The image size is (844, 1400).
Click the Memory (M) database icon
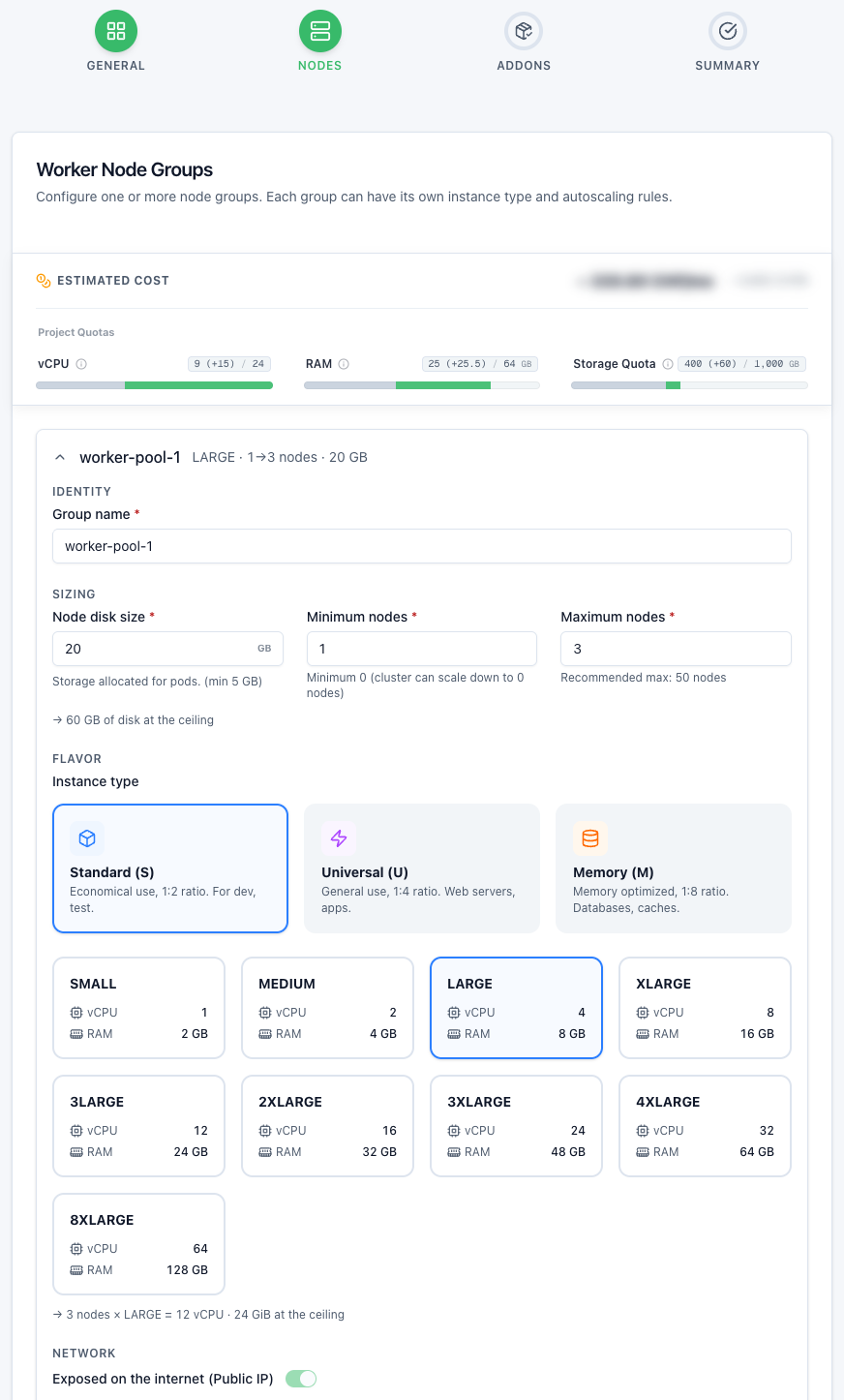(x=590, y=838)
